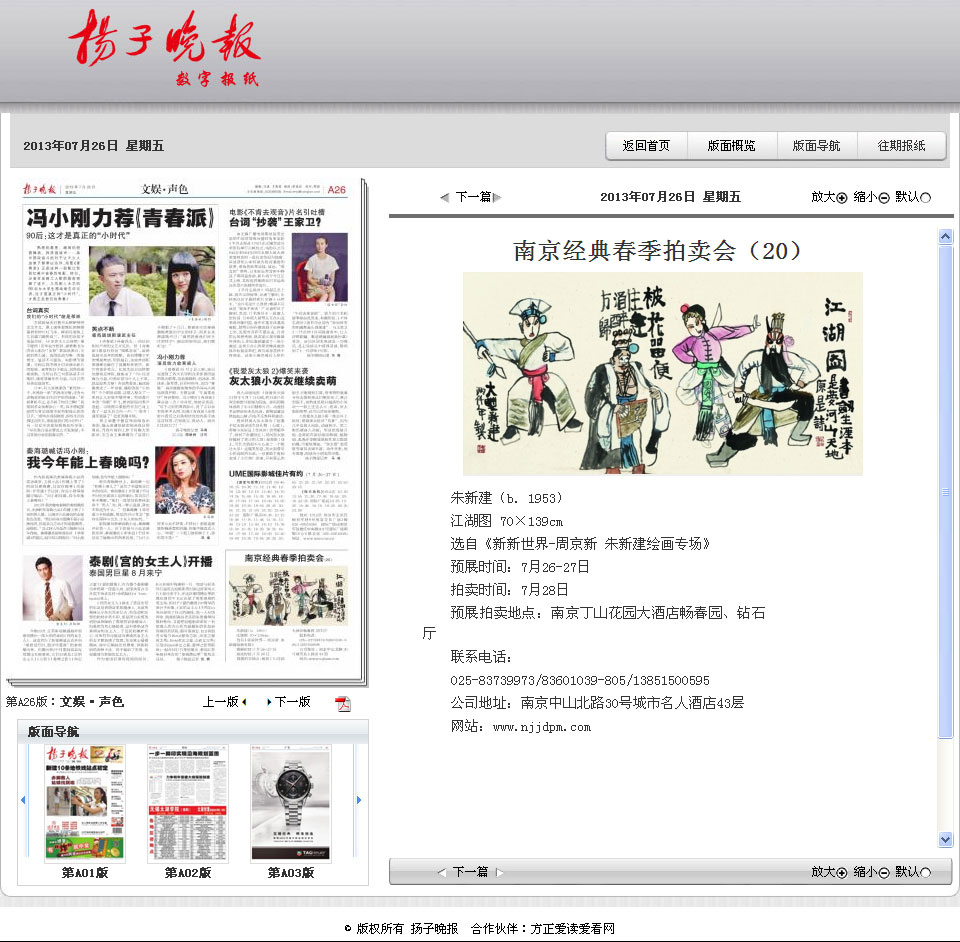The width and height of the screenshot is (960, 942).
Task: Open the 台词"抄袭"王家卫? article on the page preview
Action: (x=275, y=222)
